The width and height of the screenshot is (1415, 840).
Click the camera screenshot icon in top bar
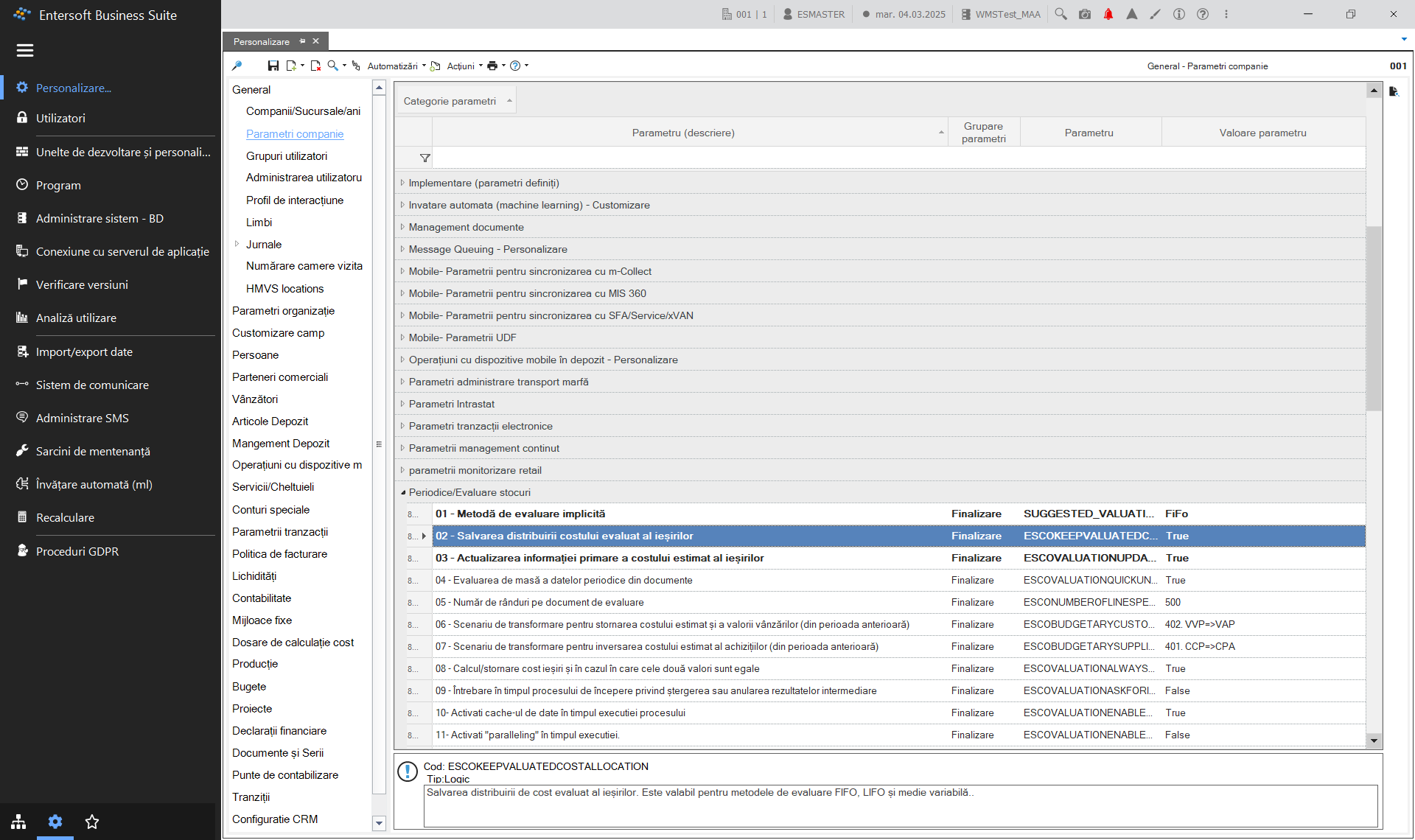click(x=1085, y=14)
